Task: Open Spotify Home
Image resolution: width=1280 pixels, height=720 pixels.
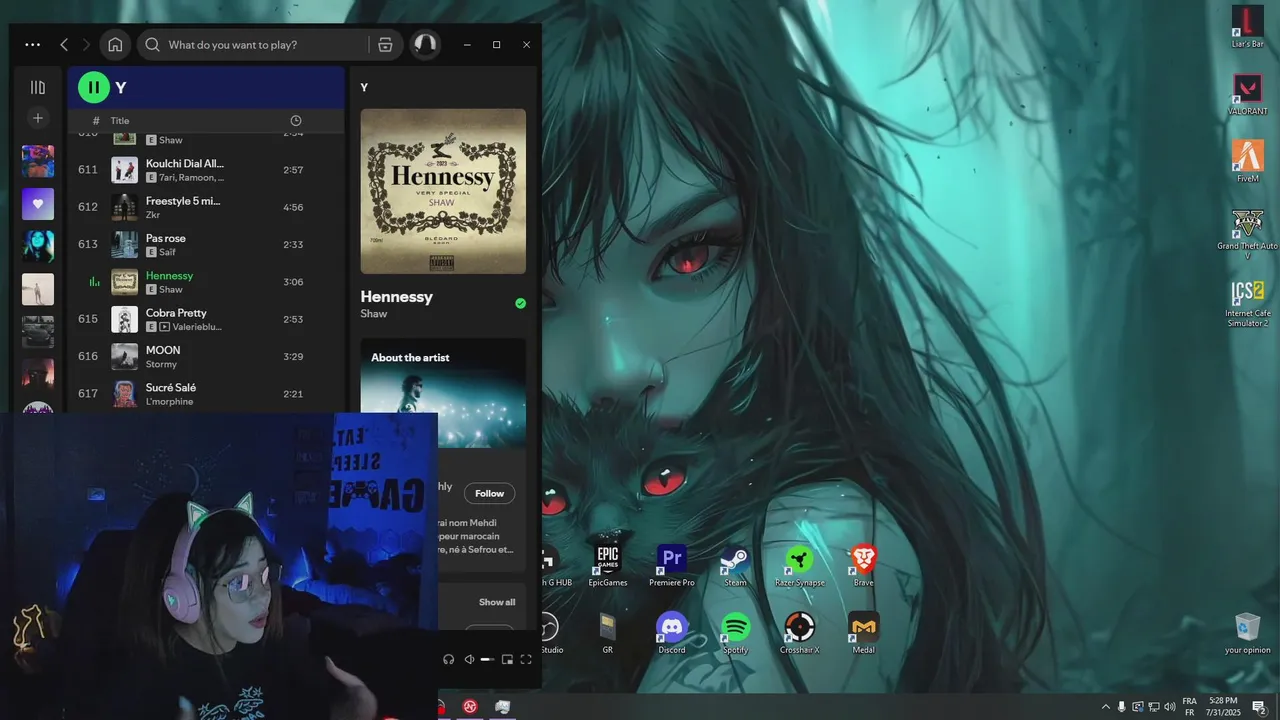Action: (115, 45)
